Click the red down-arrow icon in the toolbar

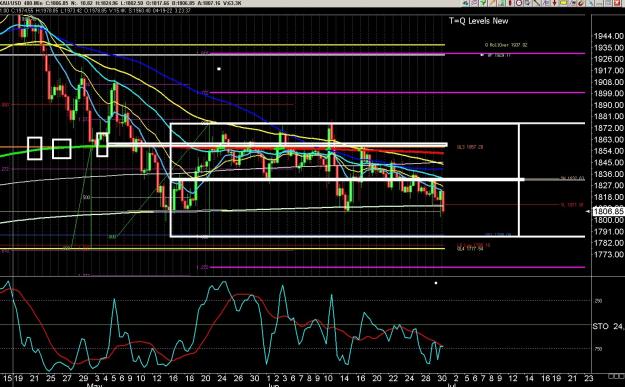pos(554,3)
